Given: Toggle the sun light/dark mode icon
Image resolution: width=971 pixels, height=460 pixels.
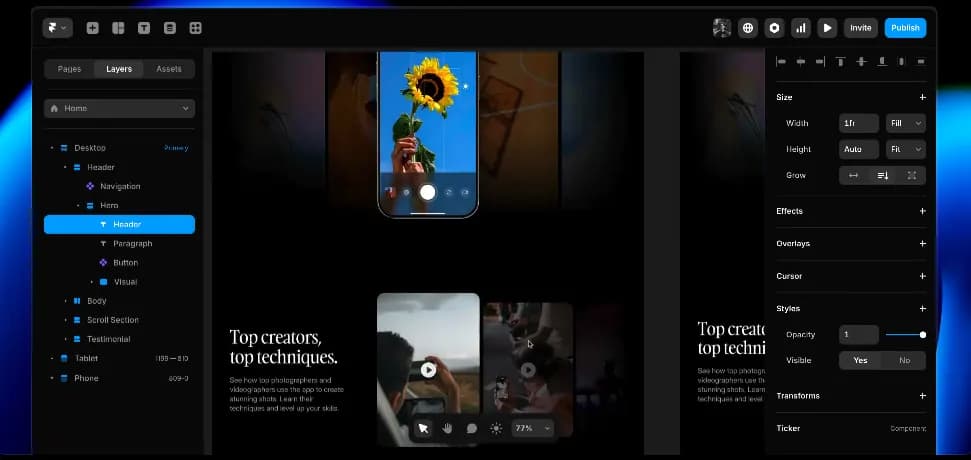Looking at the screenshot, I should point(496,428).
